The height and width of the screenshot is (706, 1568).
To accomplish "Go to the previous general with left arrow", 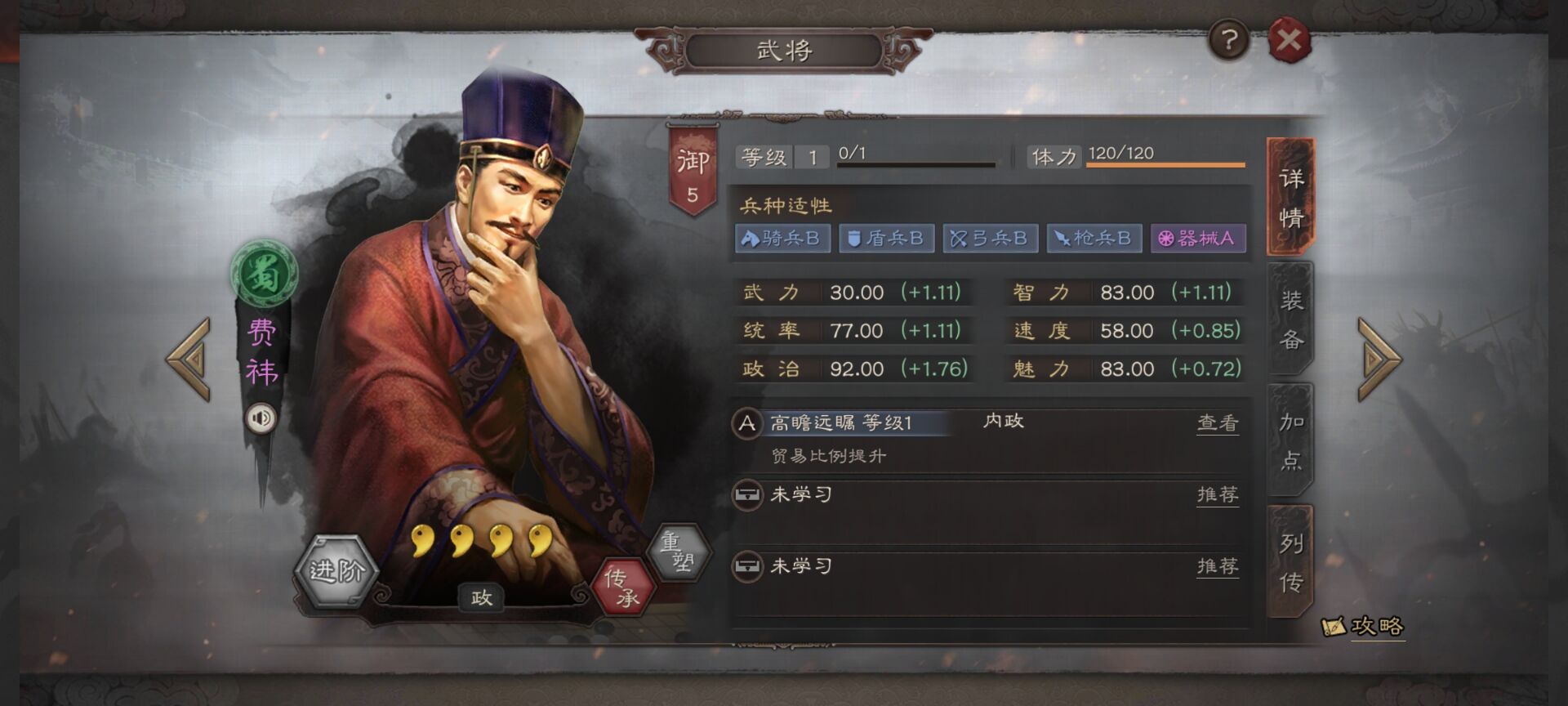I will (x=189, y=360).
